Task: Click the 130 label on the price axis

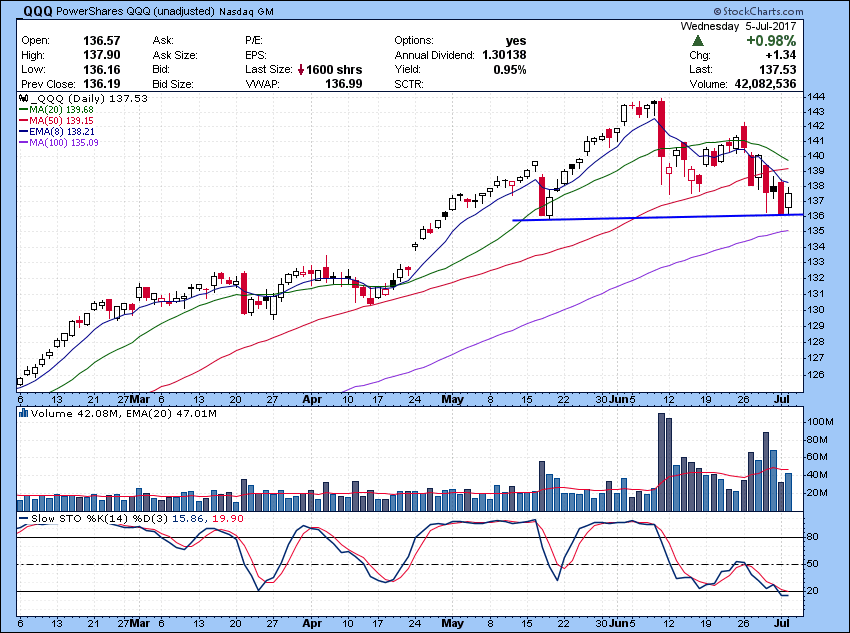Action: pos(816,309)
